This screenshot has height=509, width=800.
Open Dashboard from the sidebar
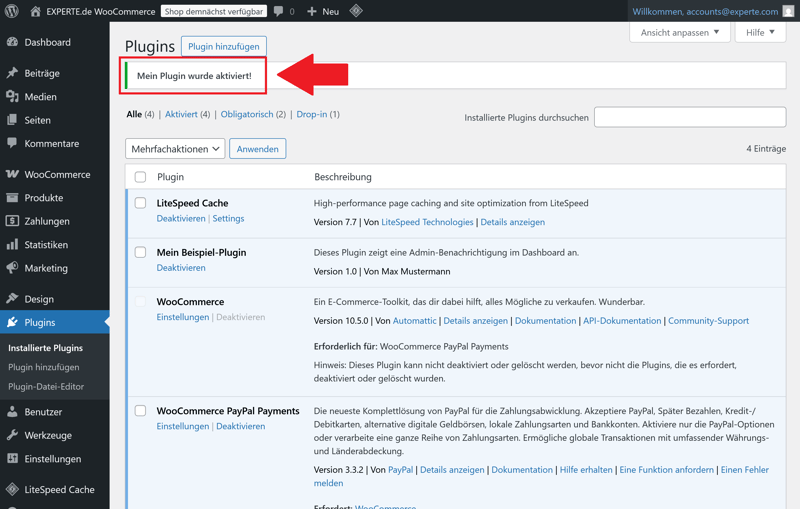[x=47, y=42]
